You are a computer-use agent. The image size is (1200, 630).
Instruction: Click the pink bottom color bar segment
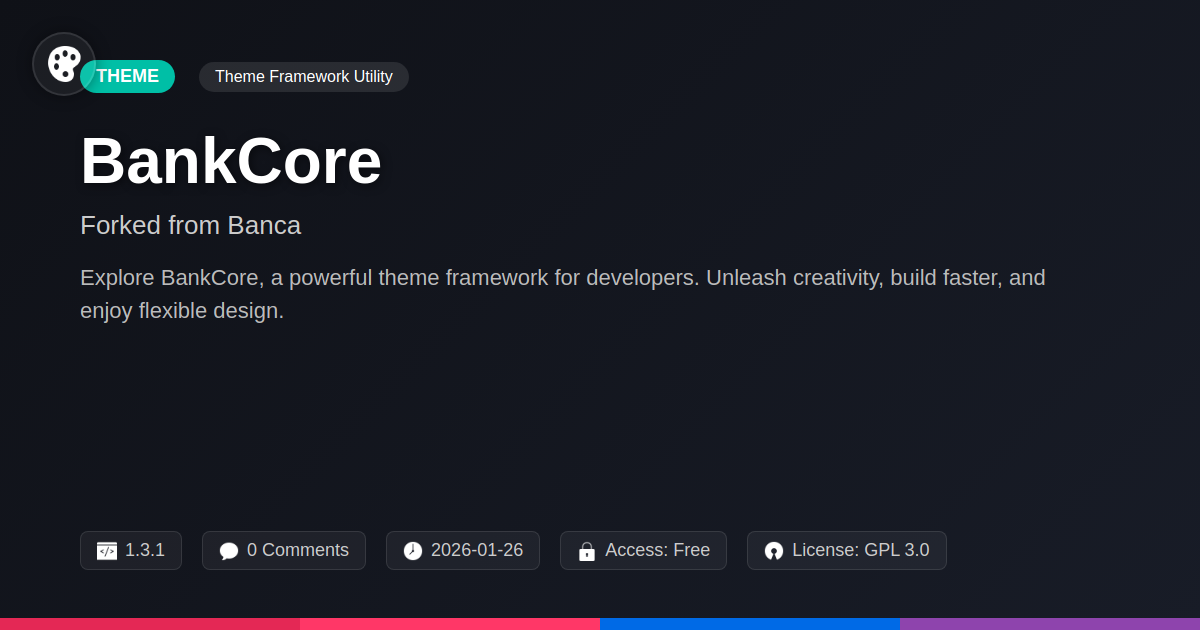(450, 624)
